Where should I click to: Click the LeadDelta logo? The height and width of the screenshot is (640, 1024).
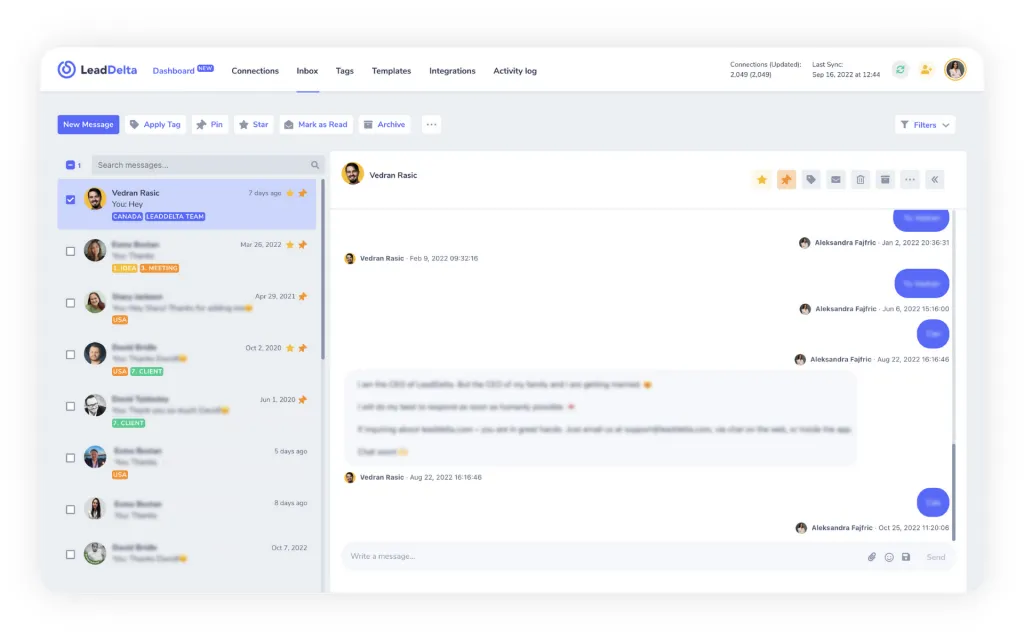point(97,69)
